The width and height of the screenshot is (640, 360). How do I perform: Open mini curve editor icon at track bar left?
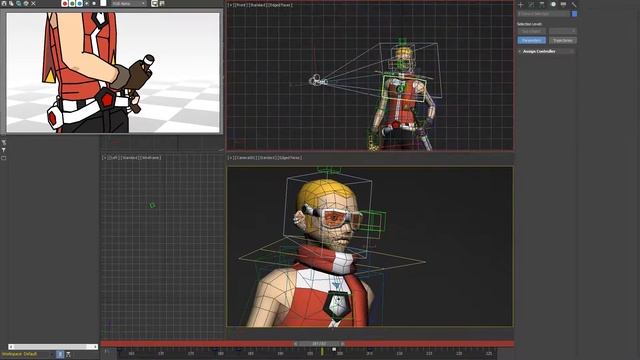click(106, 352)
